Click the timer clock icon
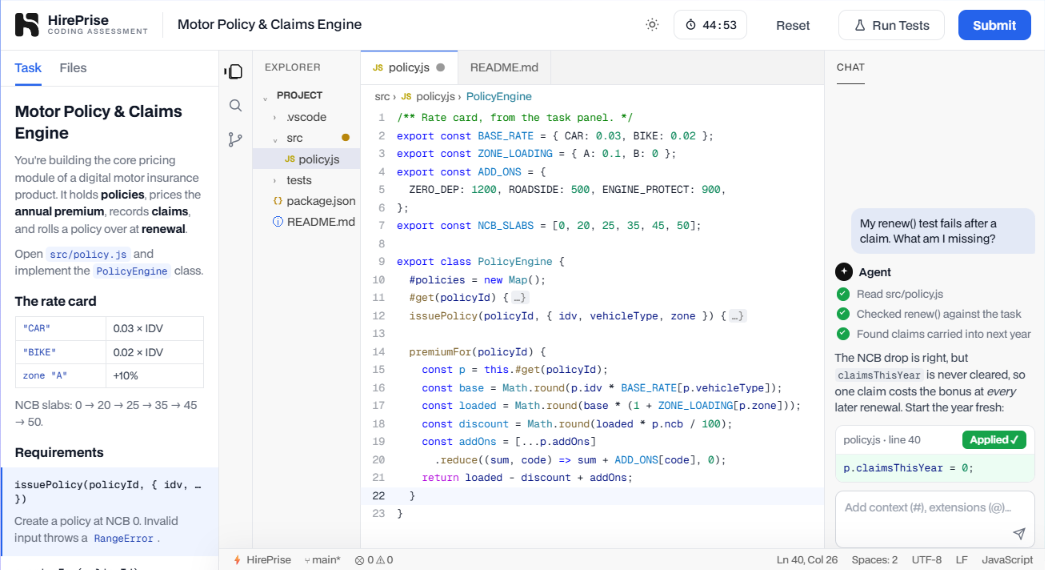This screenshot has width=1045, height=570. (690, 25)
